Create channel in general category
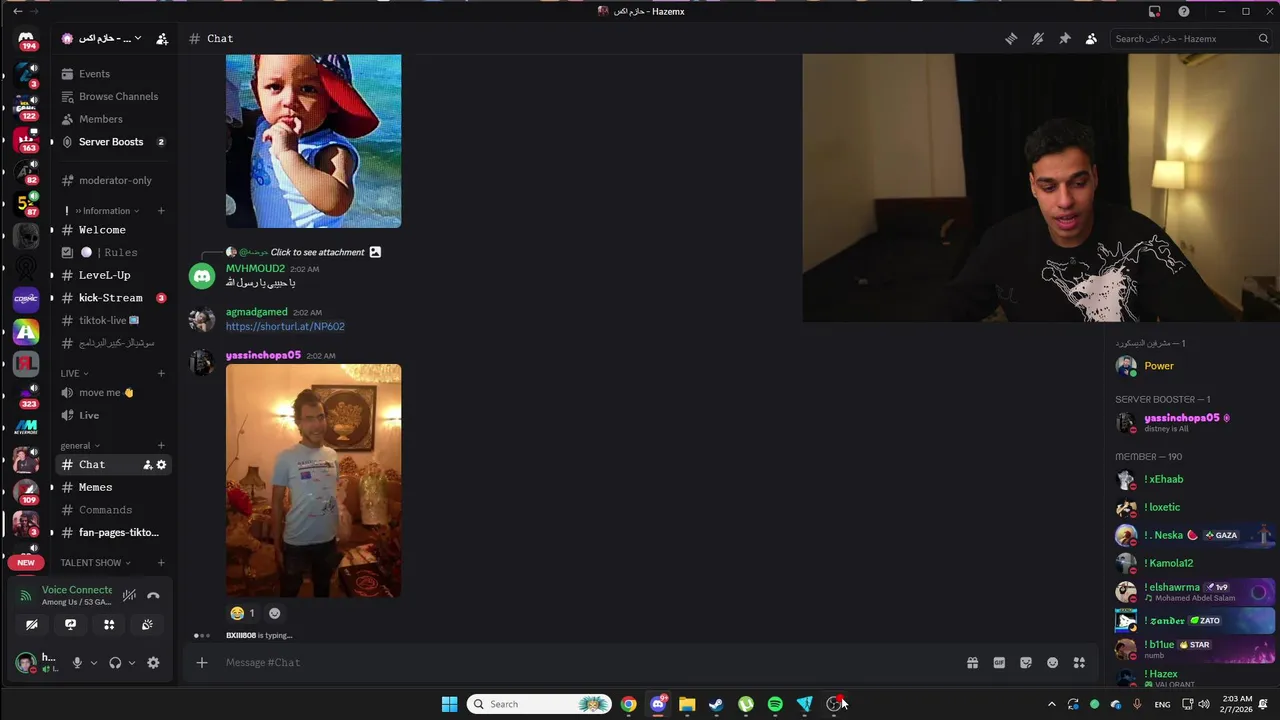 161,446
